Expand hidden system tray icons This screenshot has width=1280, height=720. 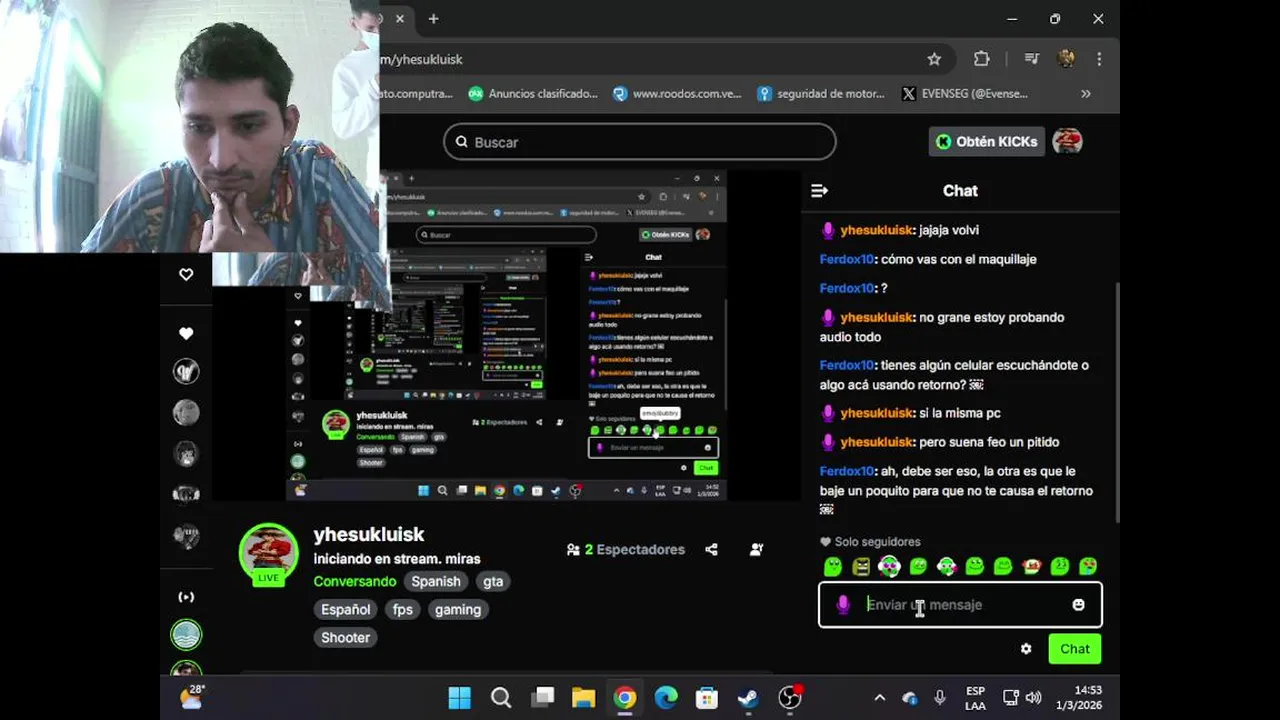[x=879, y=698]
